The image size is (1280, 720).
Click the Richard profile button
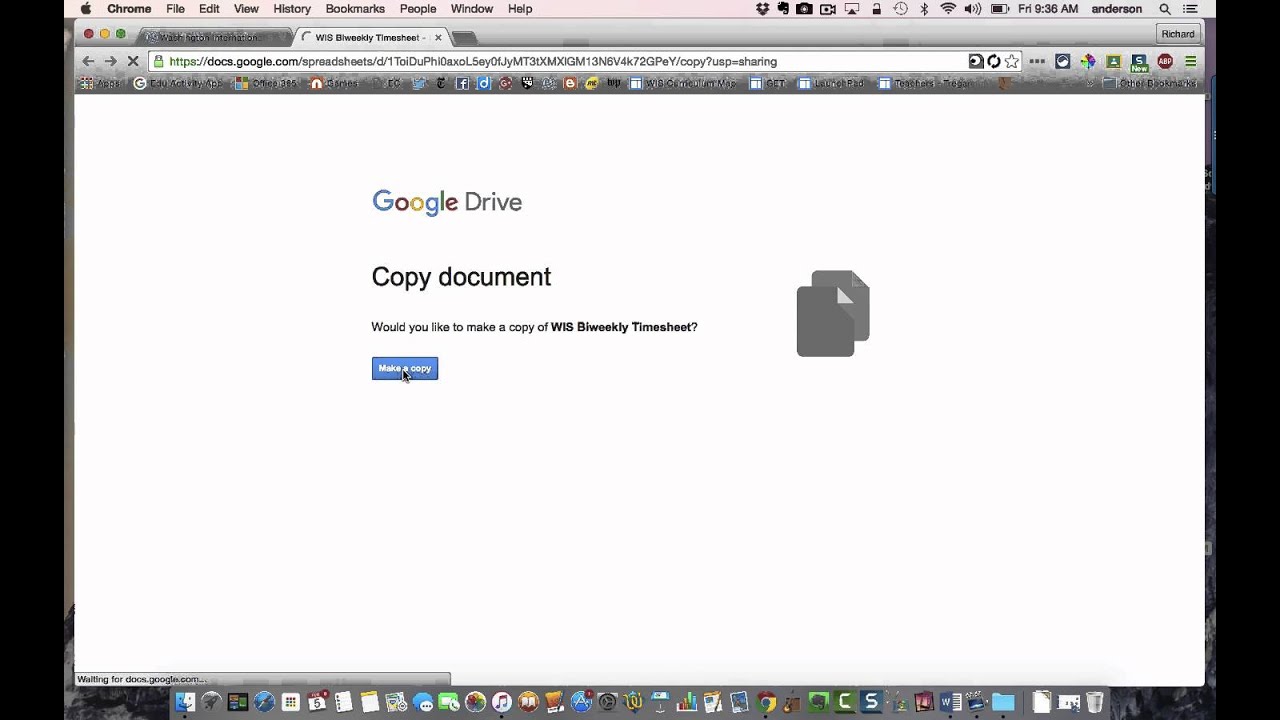click(1178, 34)
